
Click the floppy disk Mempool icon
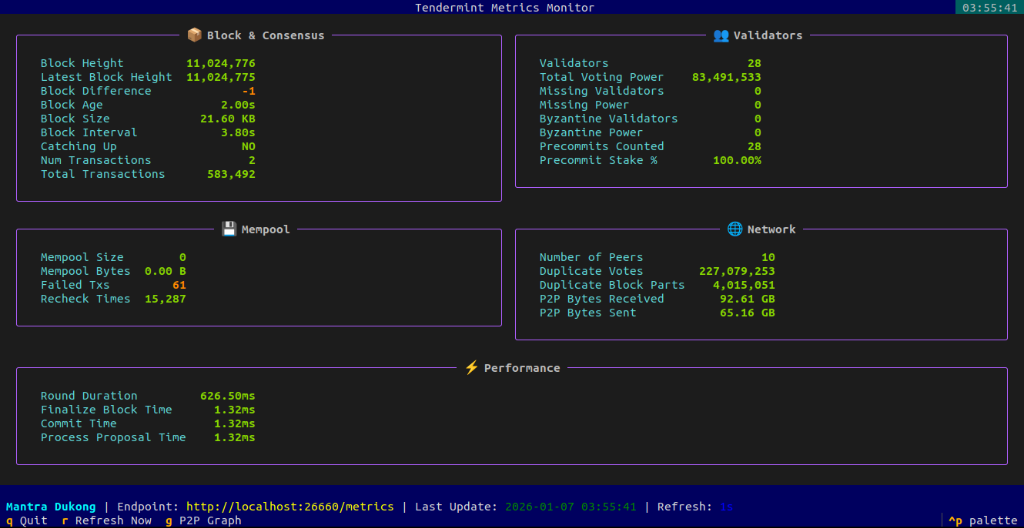tap(229, 229)
